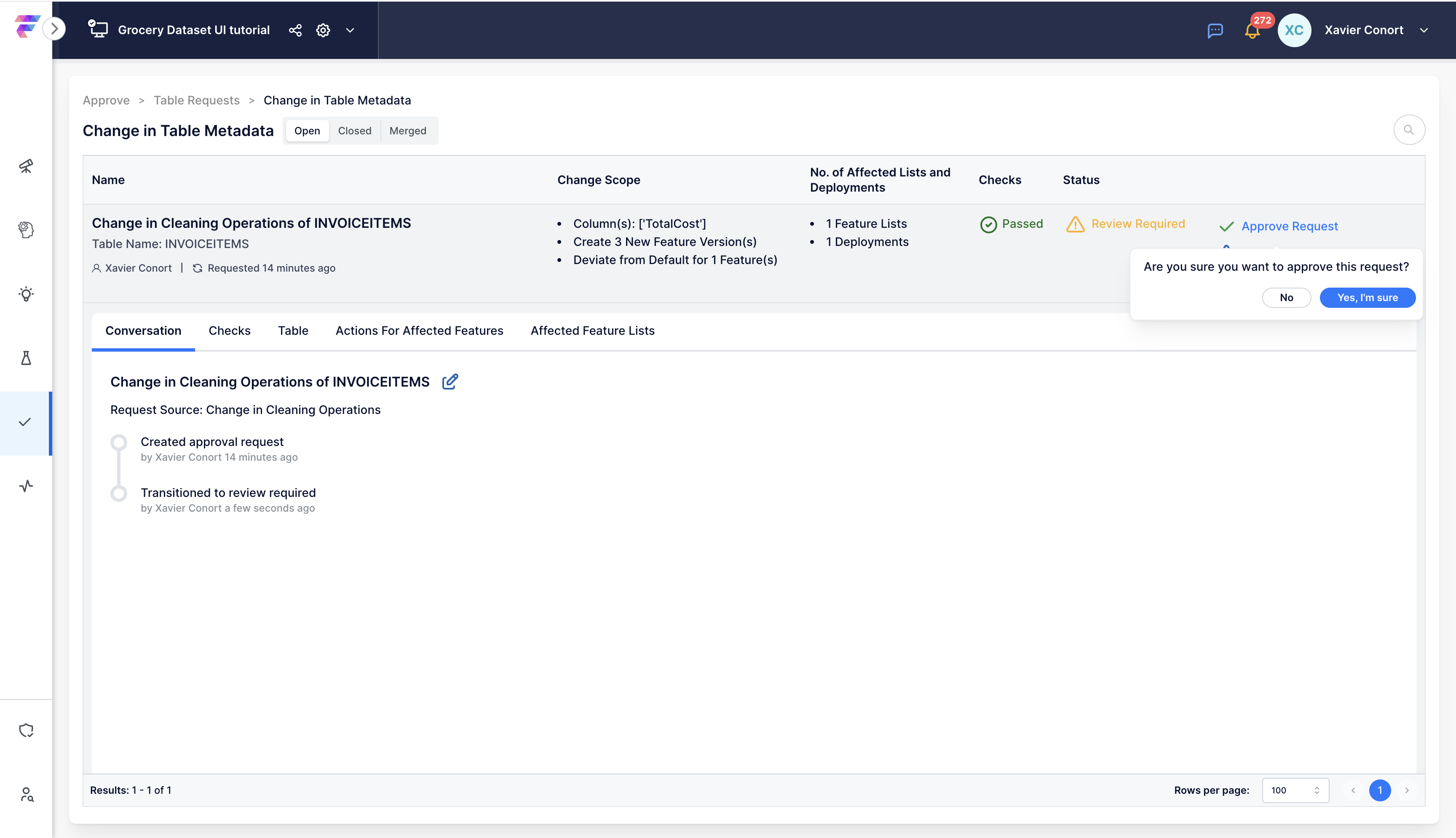
Task: Switch to the Table tab
Action: tap(293, 331)
